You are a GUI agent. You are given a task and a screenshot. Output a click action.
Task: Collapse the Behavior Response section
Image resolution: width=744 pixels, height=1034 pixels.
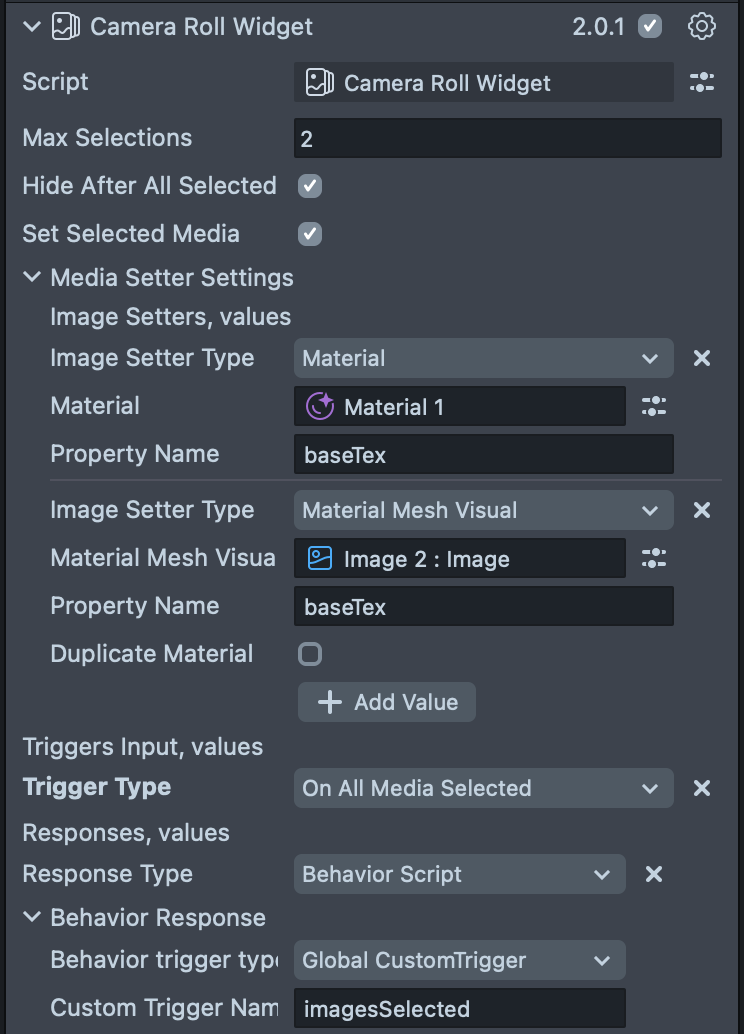coord(33,918)
